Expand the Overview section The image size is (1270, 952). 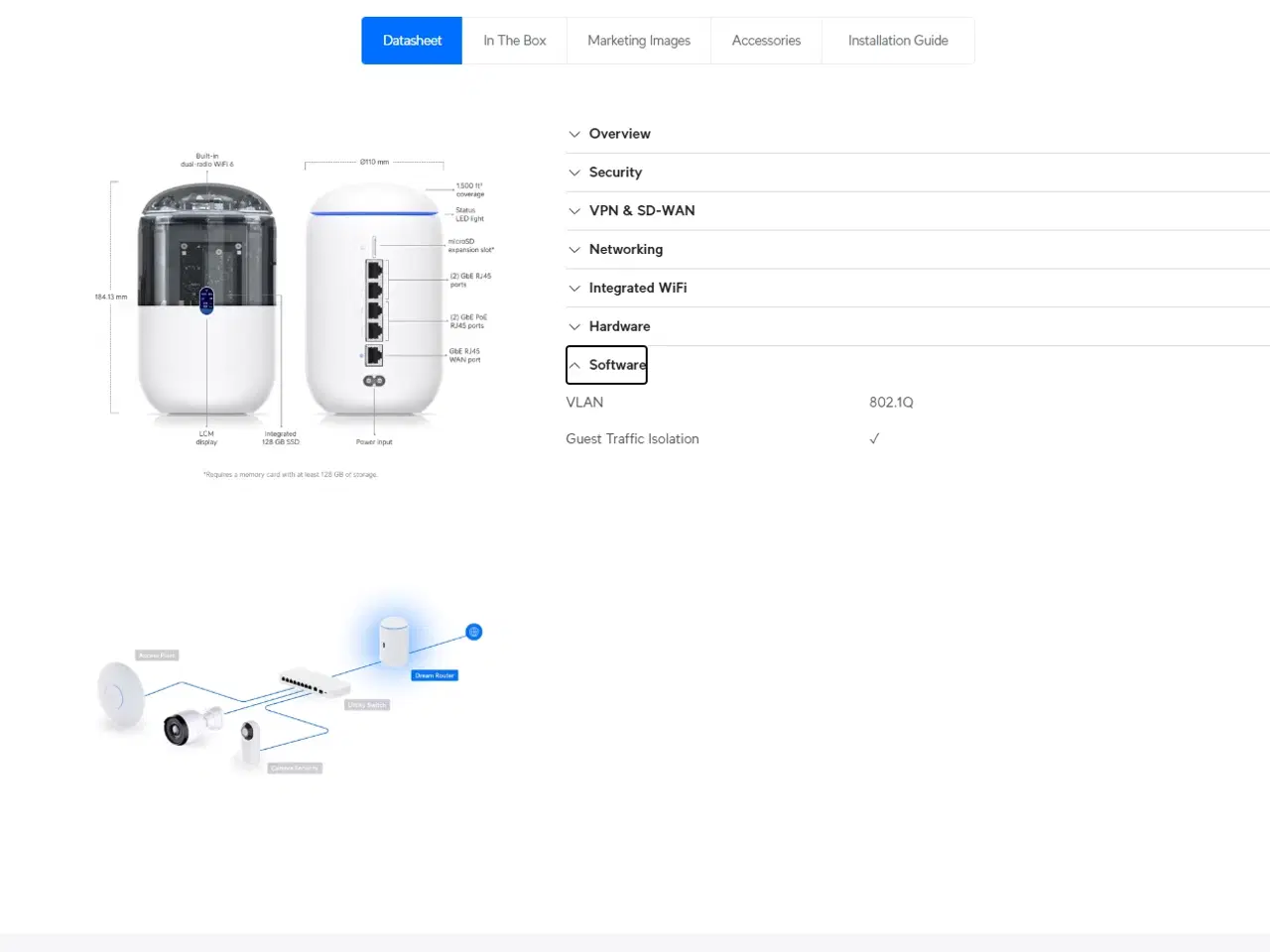(619, 134)
